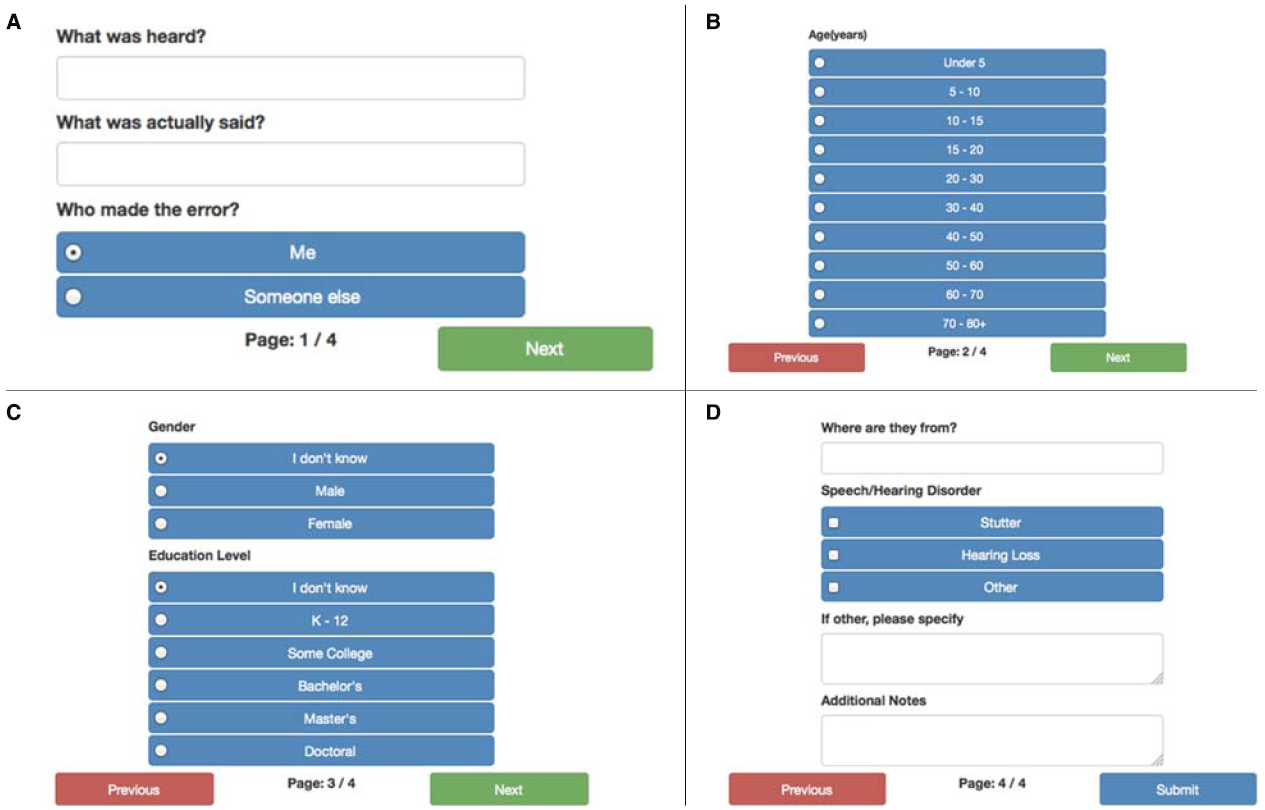1265x810 pixels.
Task: Click Next on page 1
Action: pyautogui.click(x=545, y=348)
